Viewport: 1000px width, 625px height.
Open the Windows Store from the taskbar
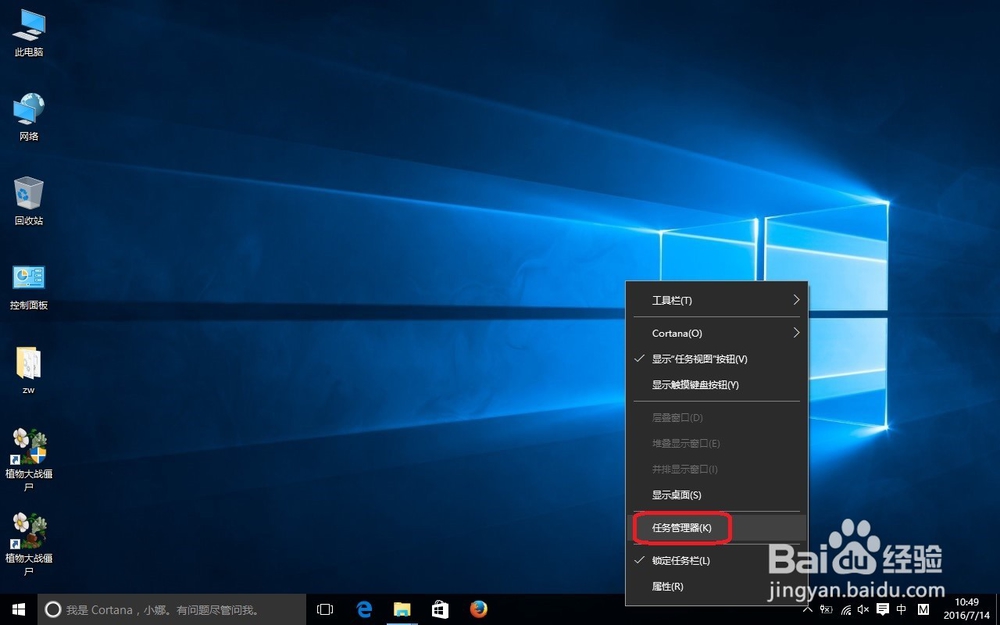(x=440, y=609)
